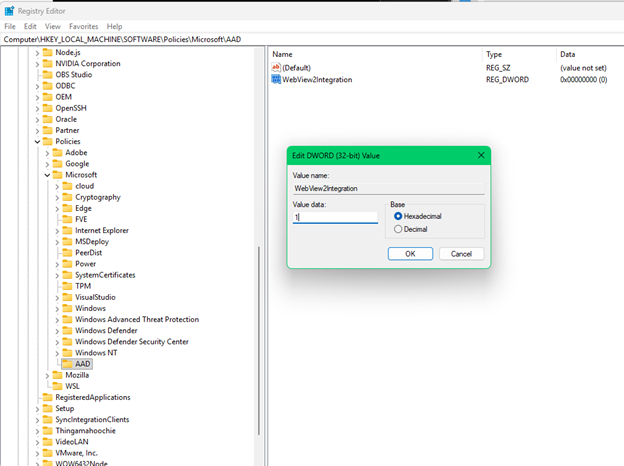Select the Hexadecimal base radio button
624x466 pixels.
tap(399, 215)
